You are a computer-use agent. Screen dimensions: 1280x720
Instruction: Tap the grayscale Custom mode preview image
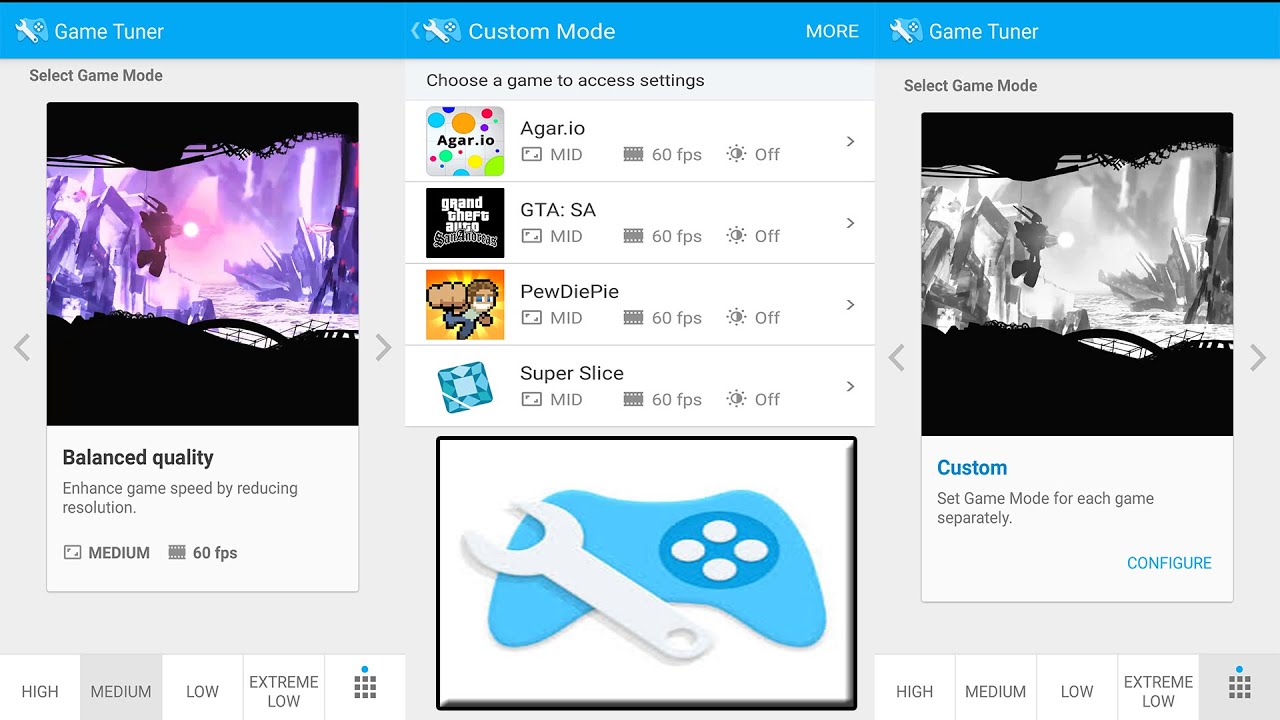[x=1077, y=274]
